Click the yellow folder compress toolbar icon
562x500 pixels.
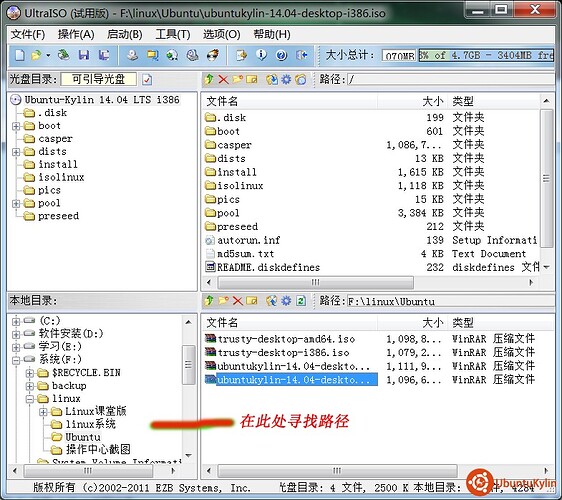pyautogui.click(x=153, y=55)
